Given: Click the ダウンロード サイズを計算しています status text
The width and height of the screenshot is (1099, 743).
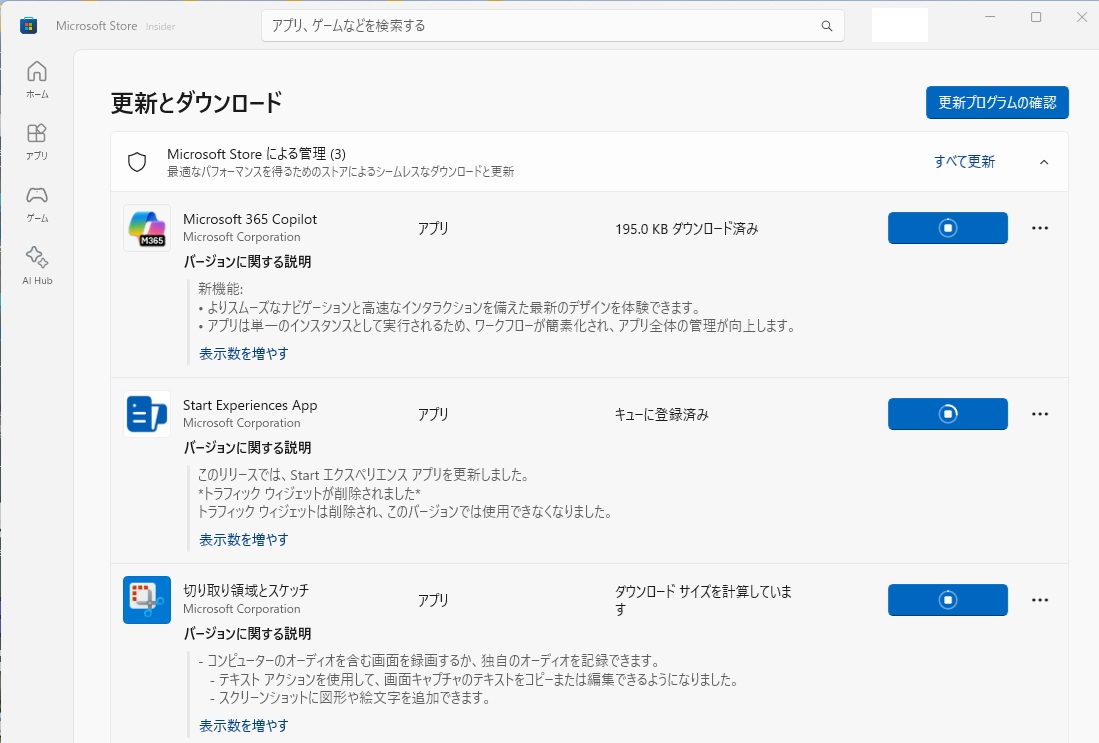Looking at the screenshot, I should (703, 600).
